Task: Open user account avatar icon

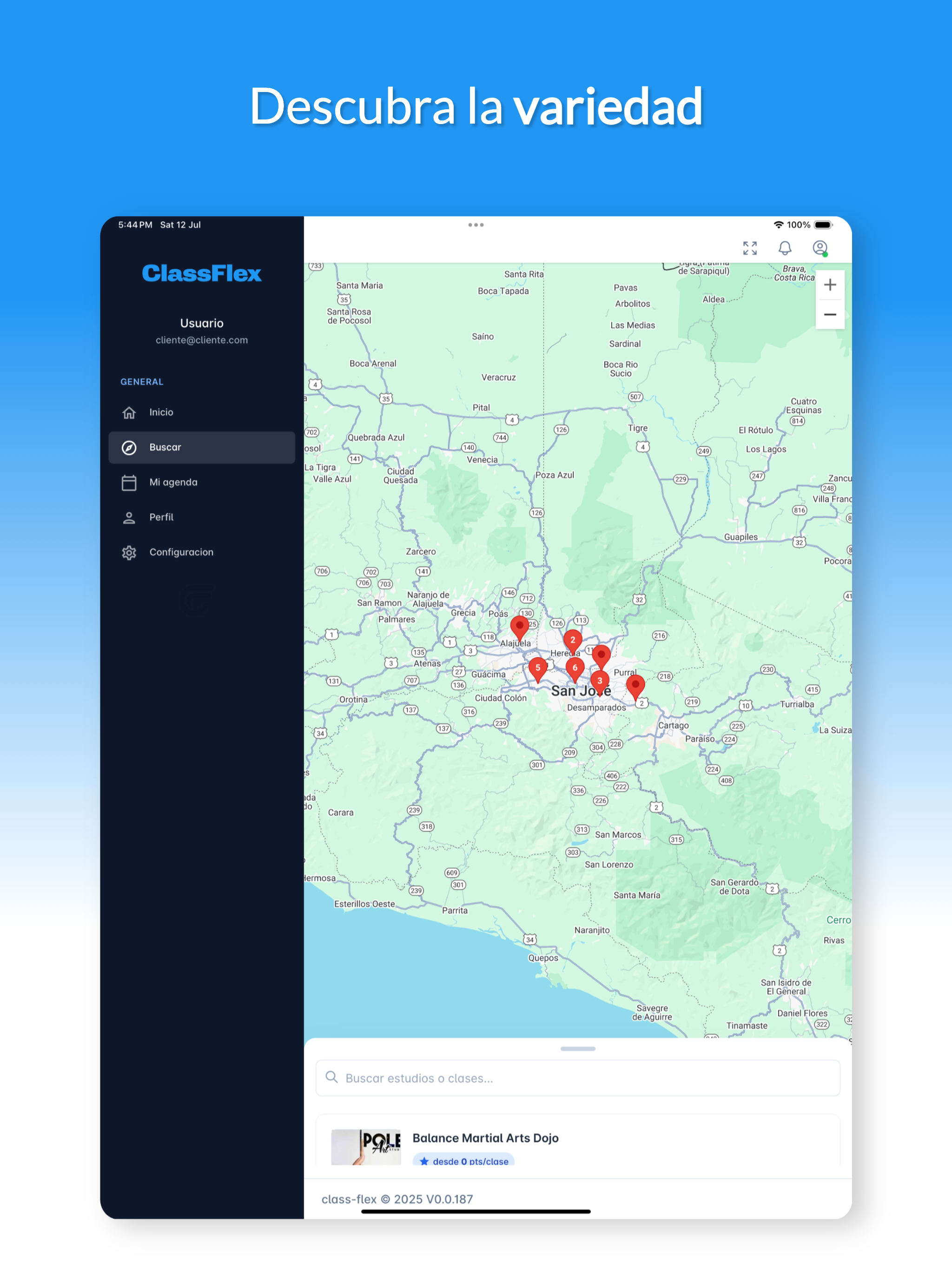Action: pos(820,248)
